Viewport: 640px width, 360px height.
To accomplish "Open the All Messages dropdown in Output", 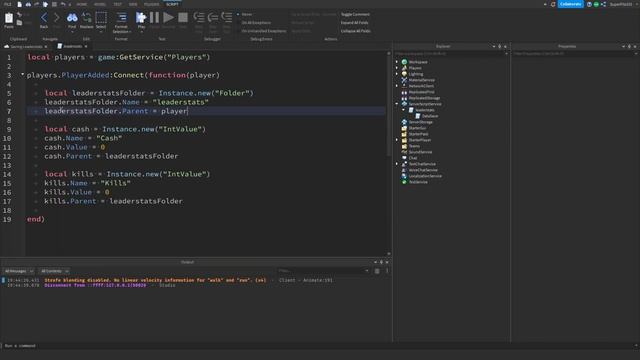I will click(19, 271).
